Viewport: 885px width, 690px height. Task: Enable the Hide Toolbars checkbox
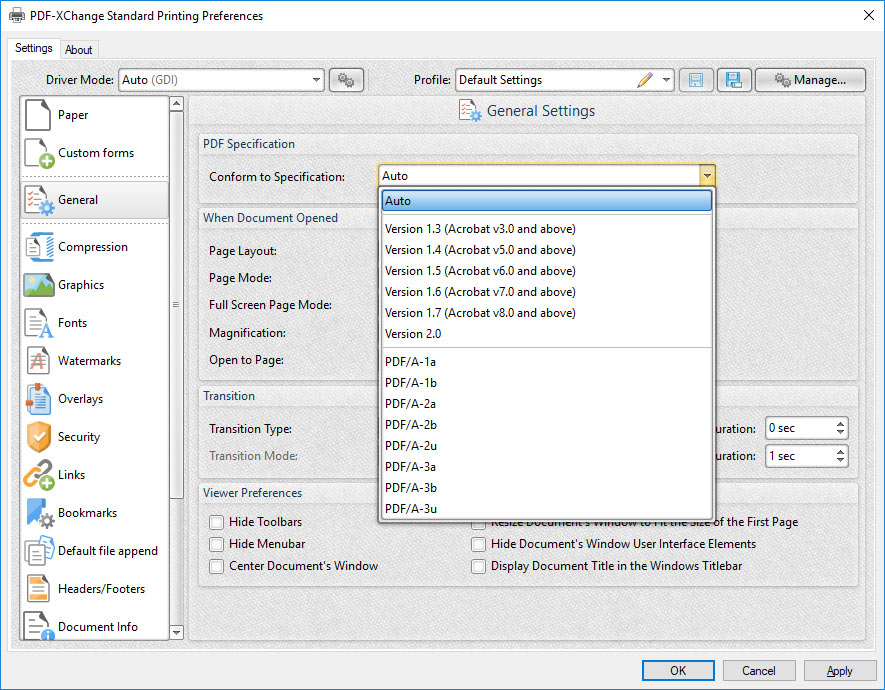215,522
